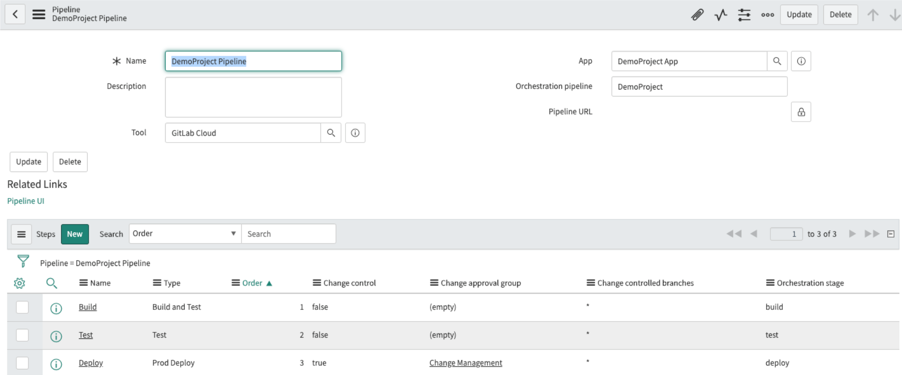
Task: Open lookup search for Tool field
Action: [331, 133]
